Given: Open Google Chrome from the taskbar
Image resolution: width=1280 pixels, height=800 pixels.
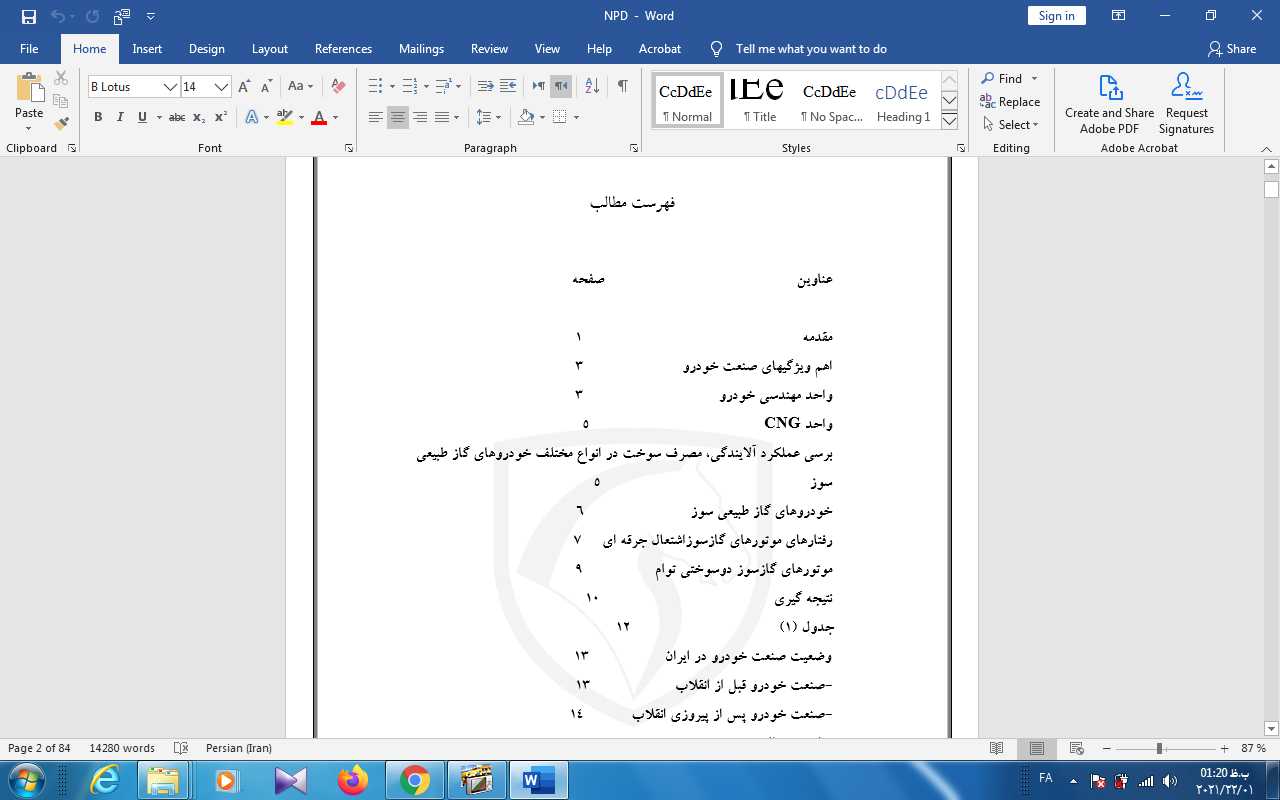Looking at the screenshot, I should (x=415, y=780).
